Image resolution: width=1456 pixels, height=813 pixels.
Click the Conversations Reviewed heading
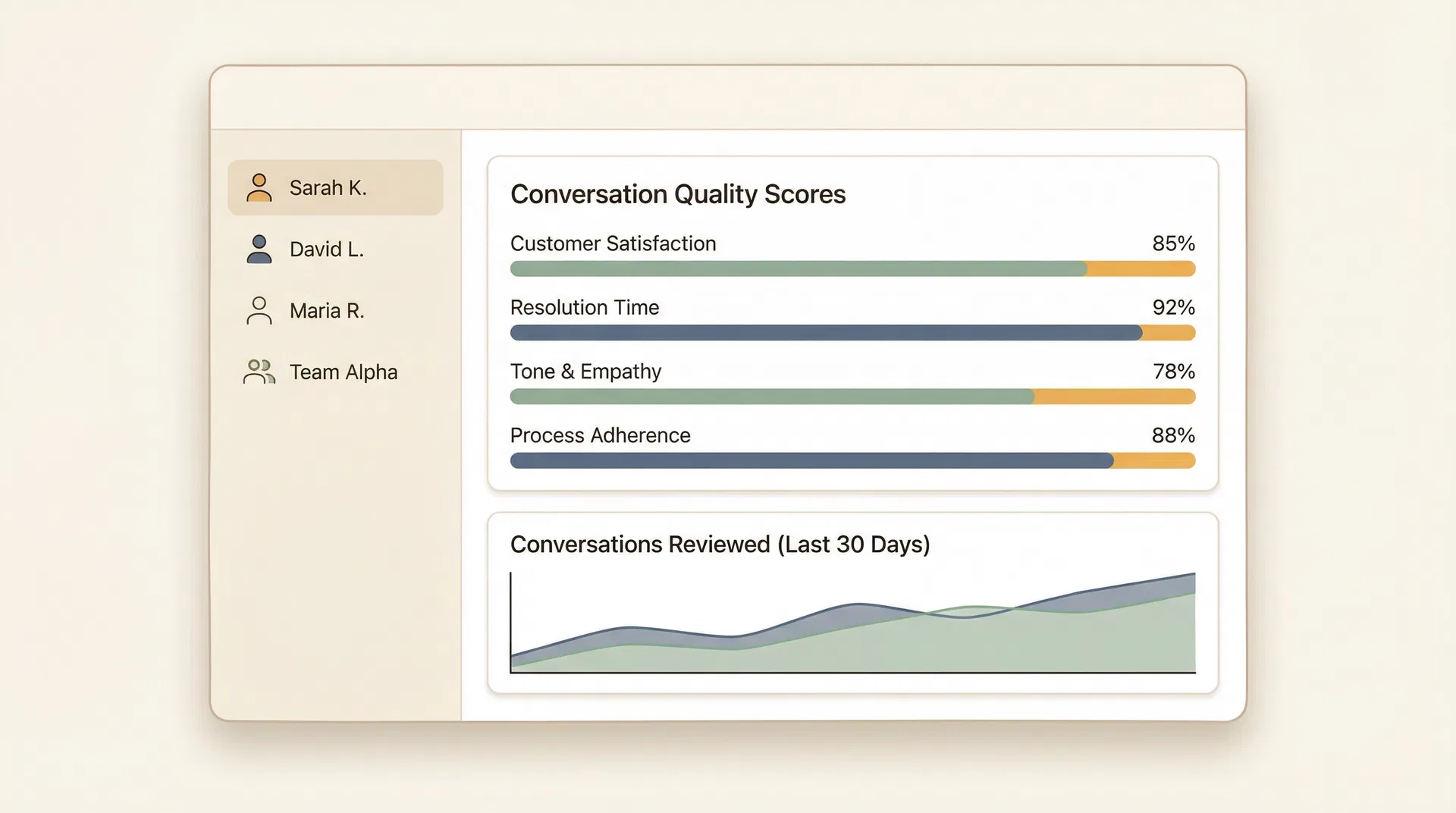click(719, 544)
